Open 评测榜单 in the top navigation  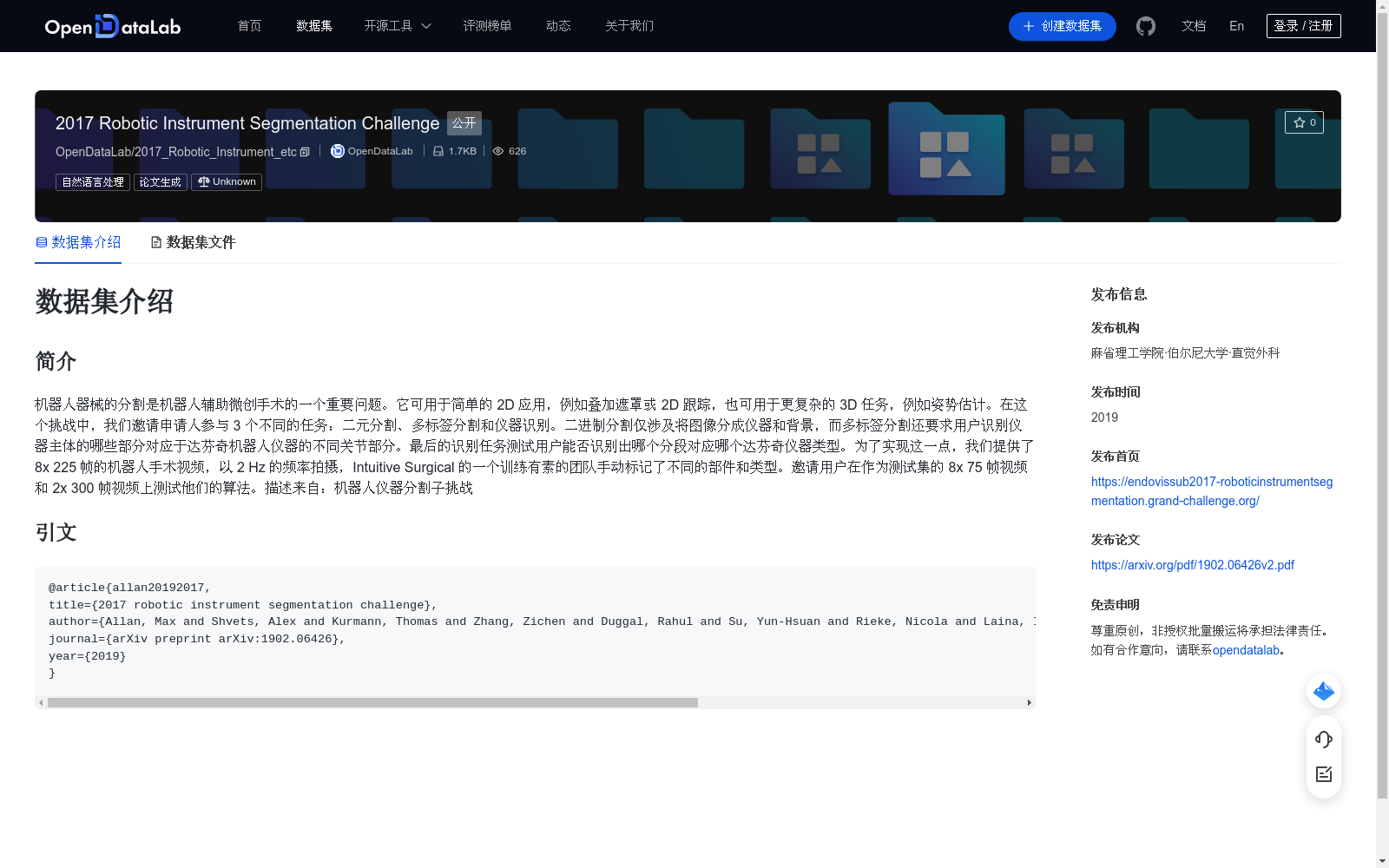[487, 26]
